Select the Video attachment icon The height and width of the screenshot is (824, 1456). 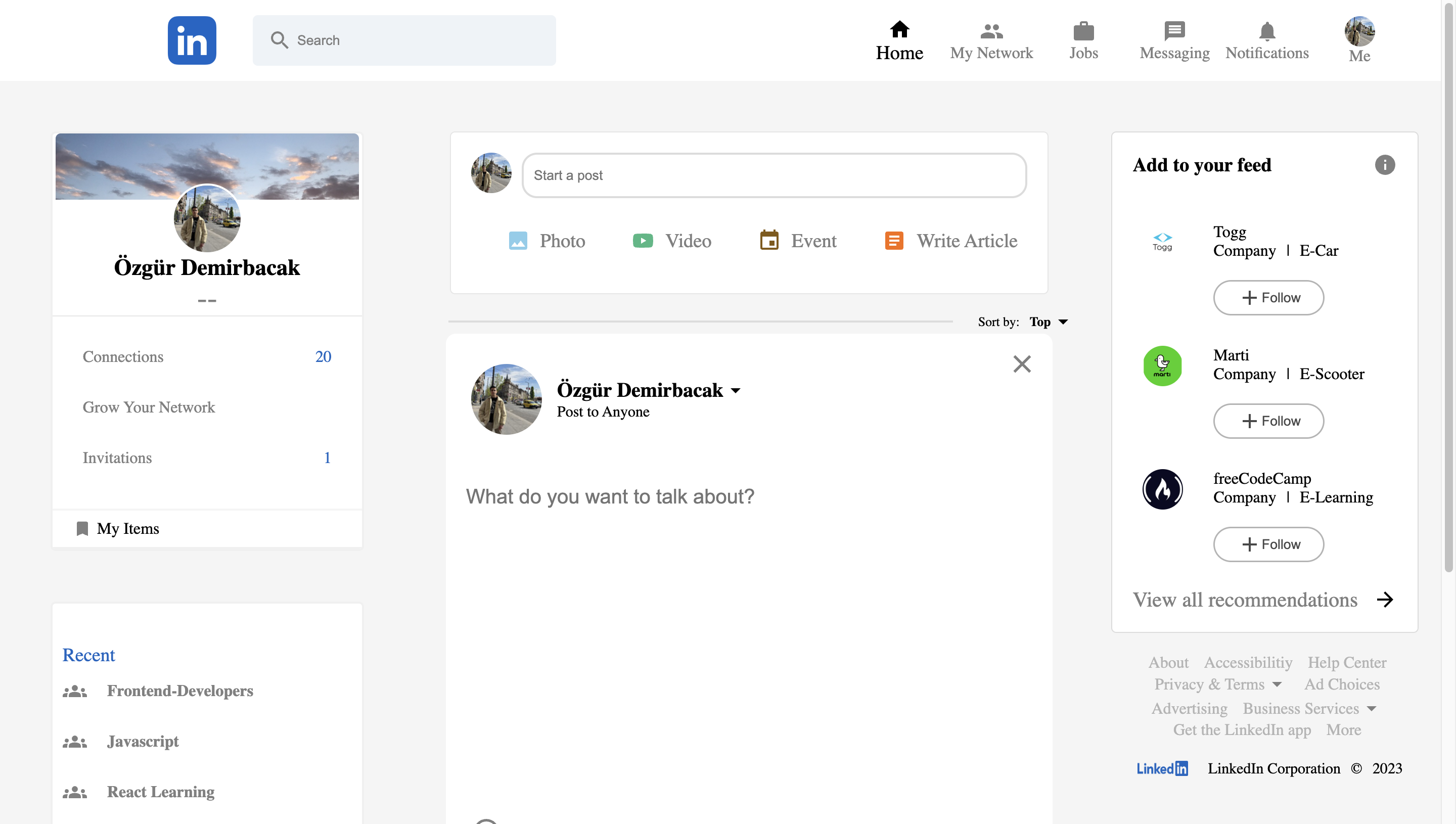pos(643,241)
